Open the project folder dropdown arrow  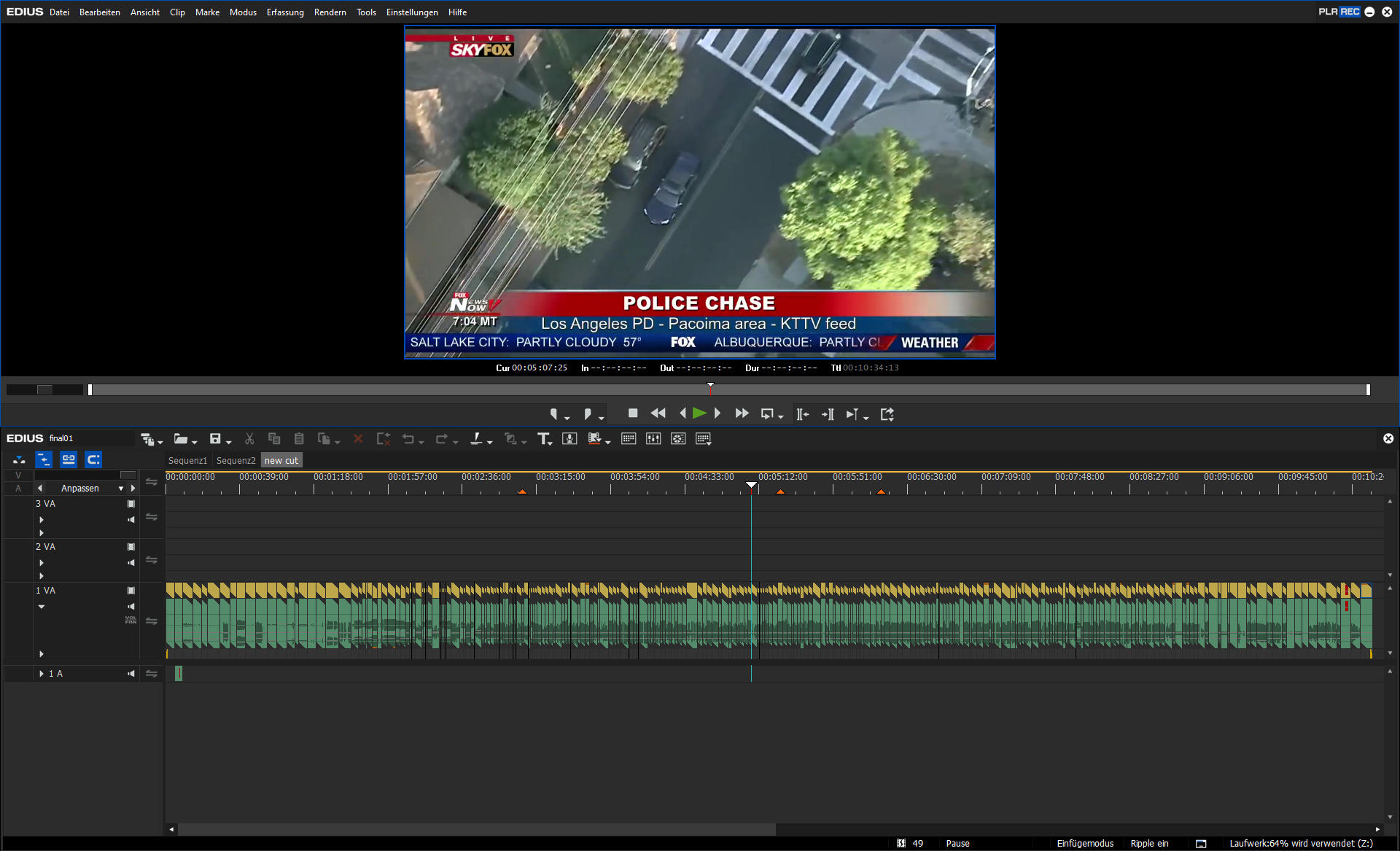click(x=195, y=442)
